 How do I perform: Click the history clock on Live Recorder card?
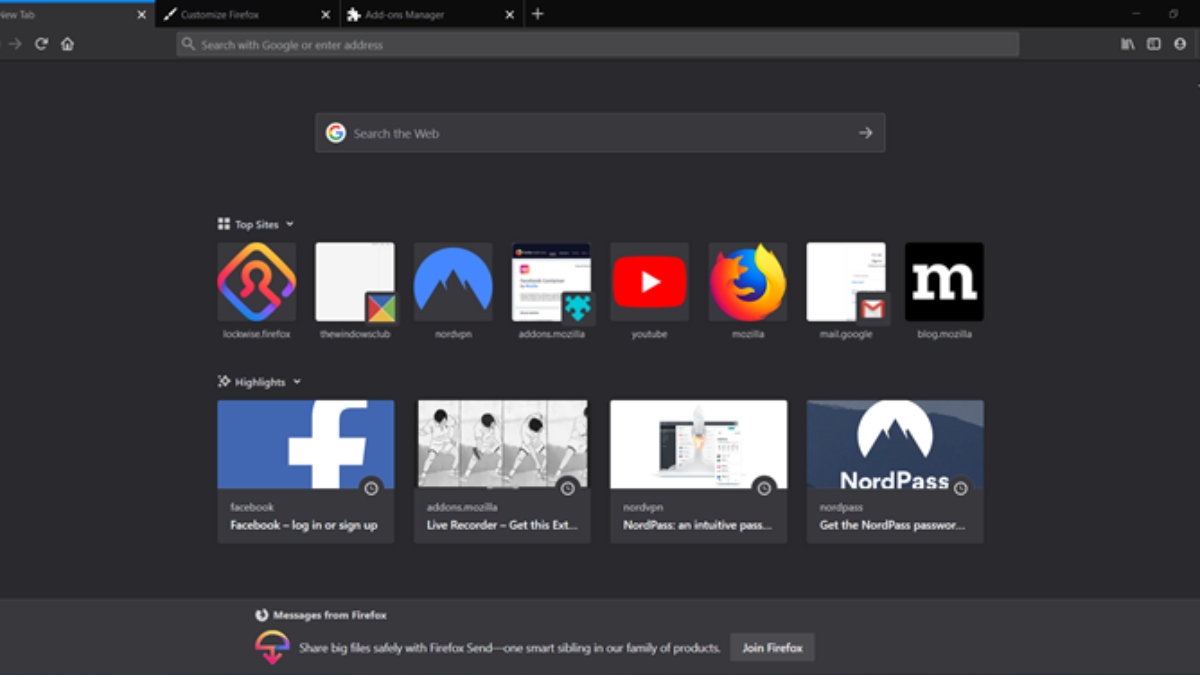coord(568,488)
